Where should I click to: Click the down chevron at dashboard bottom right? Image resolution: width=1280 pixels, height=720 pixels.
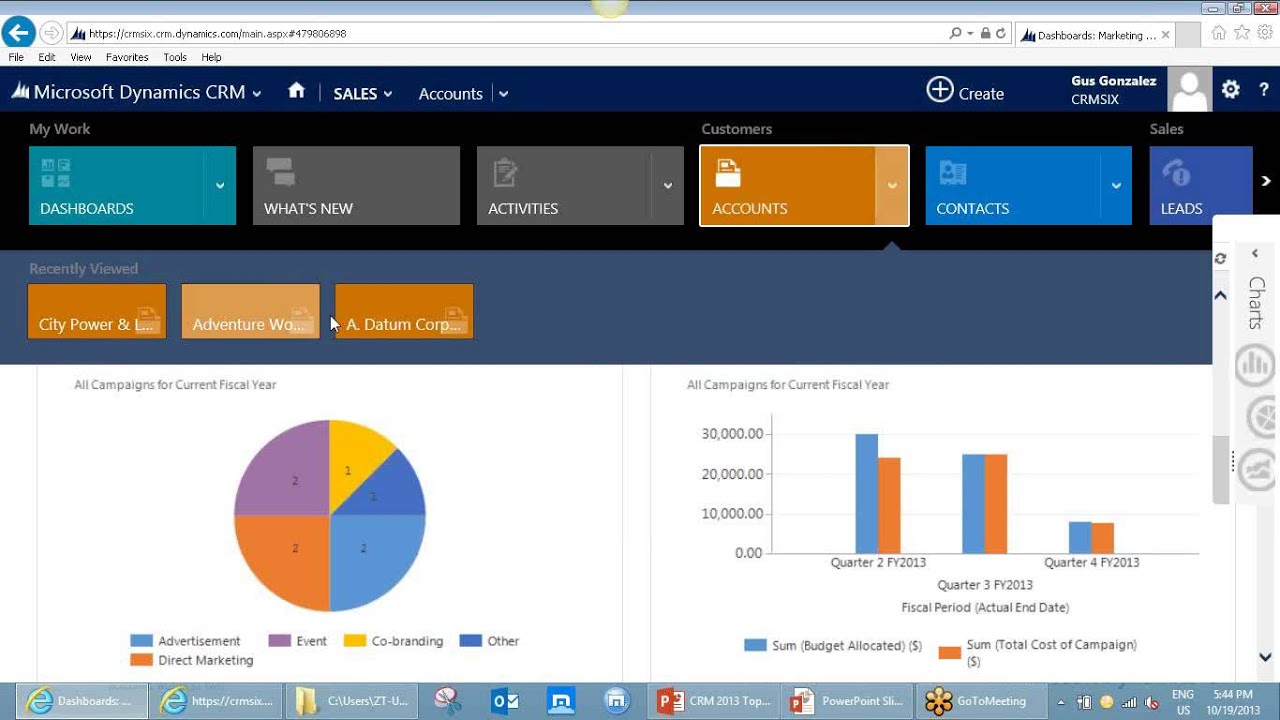coord(1265,657)
